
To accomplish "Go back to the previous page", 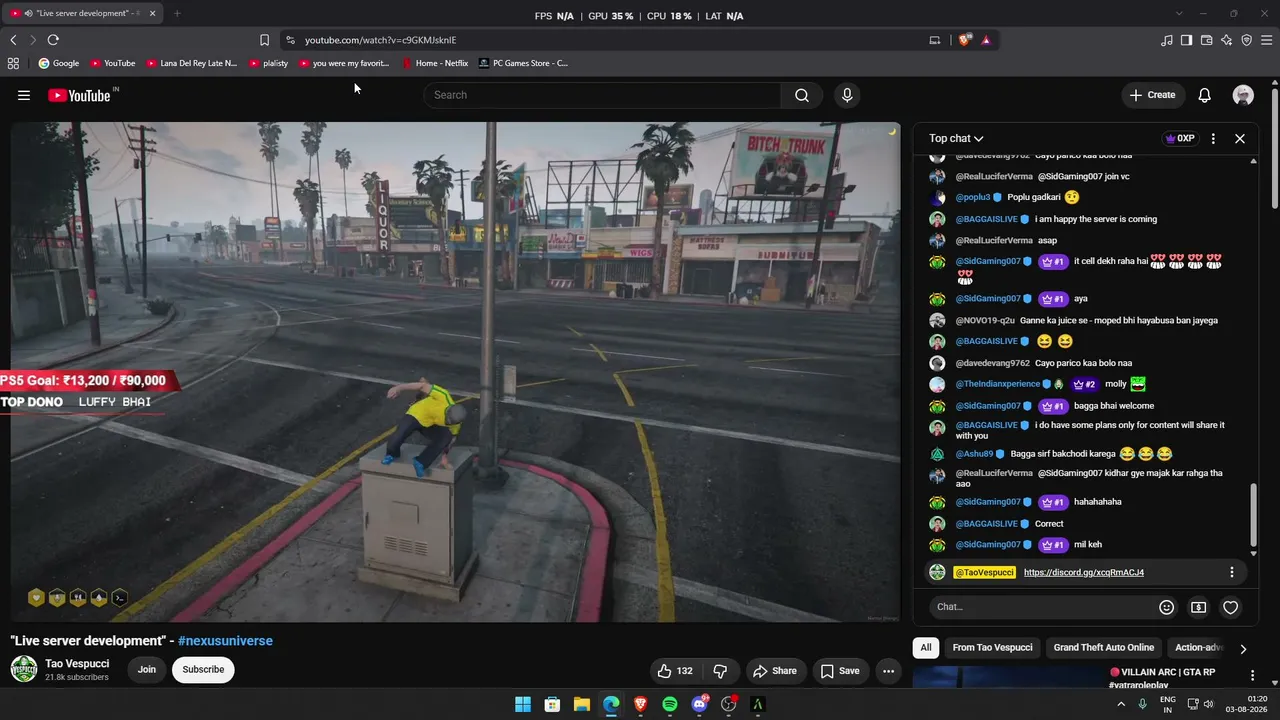I will (x=13, y=40).
